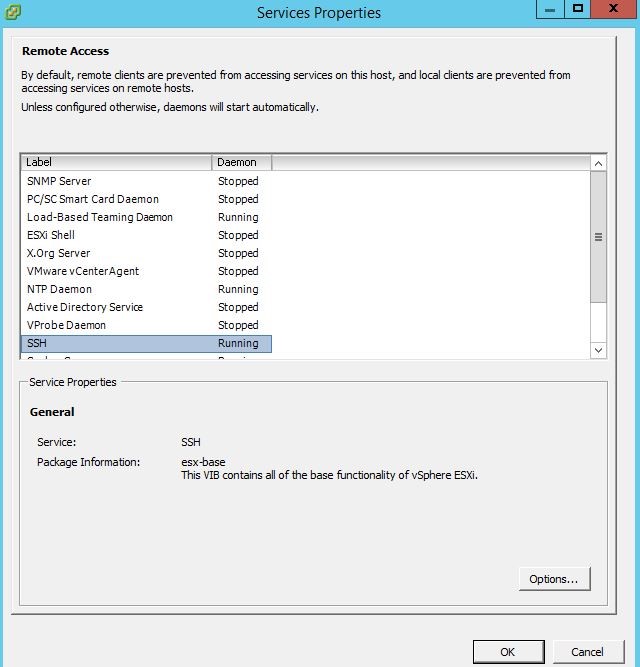Confirm with the OK button
This screenshot has height=667, width=640.
click(507, 652)
